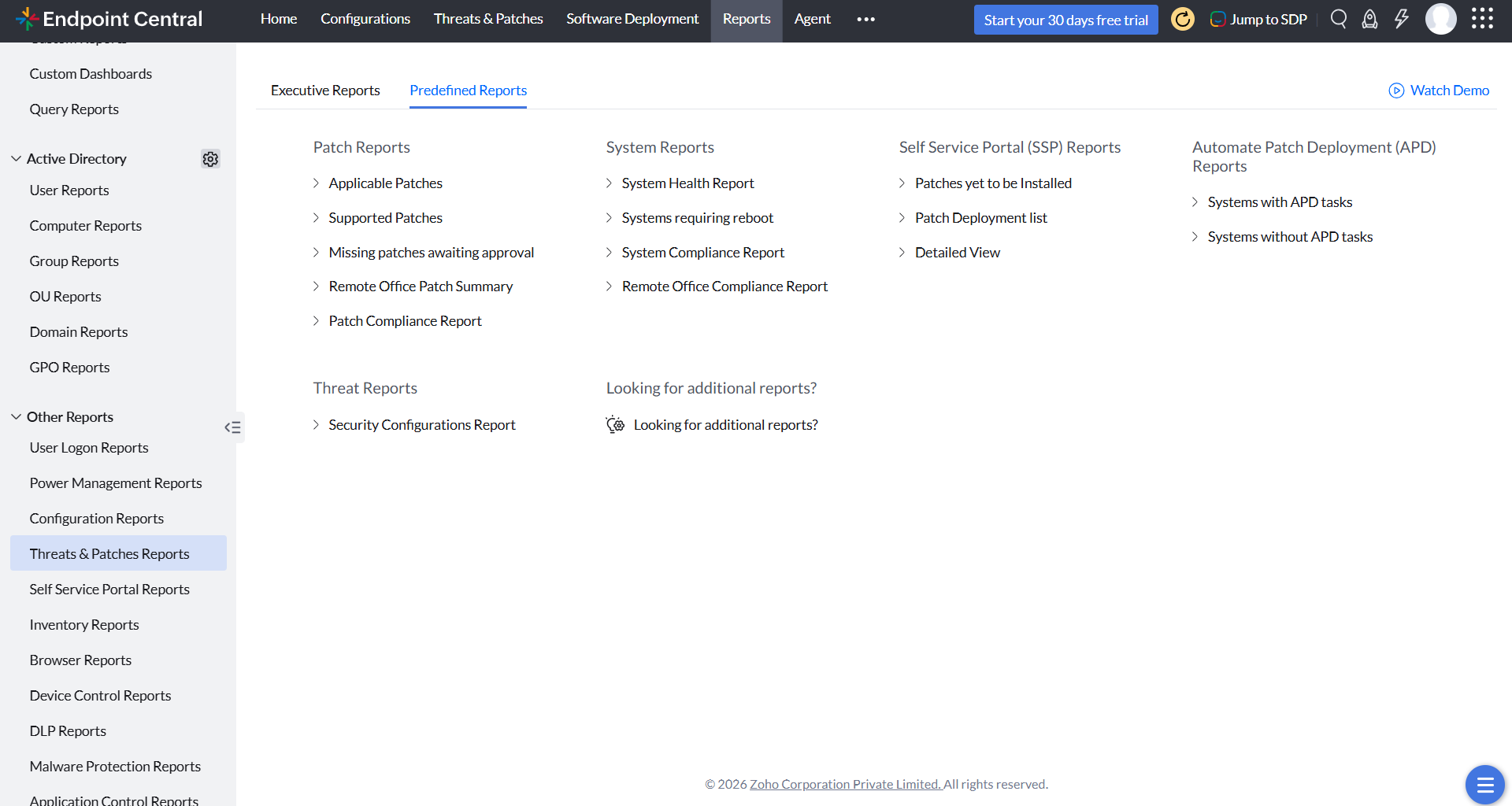The image size is (1512, 806).
Task: Open the Active Directory settings gear
Action: coord(210,159)
